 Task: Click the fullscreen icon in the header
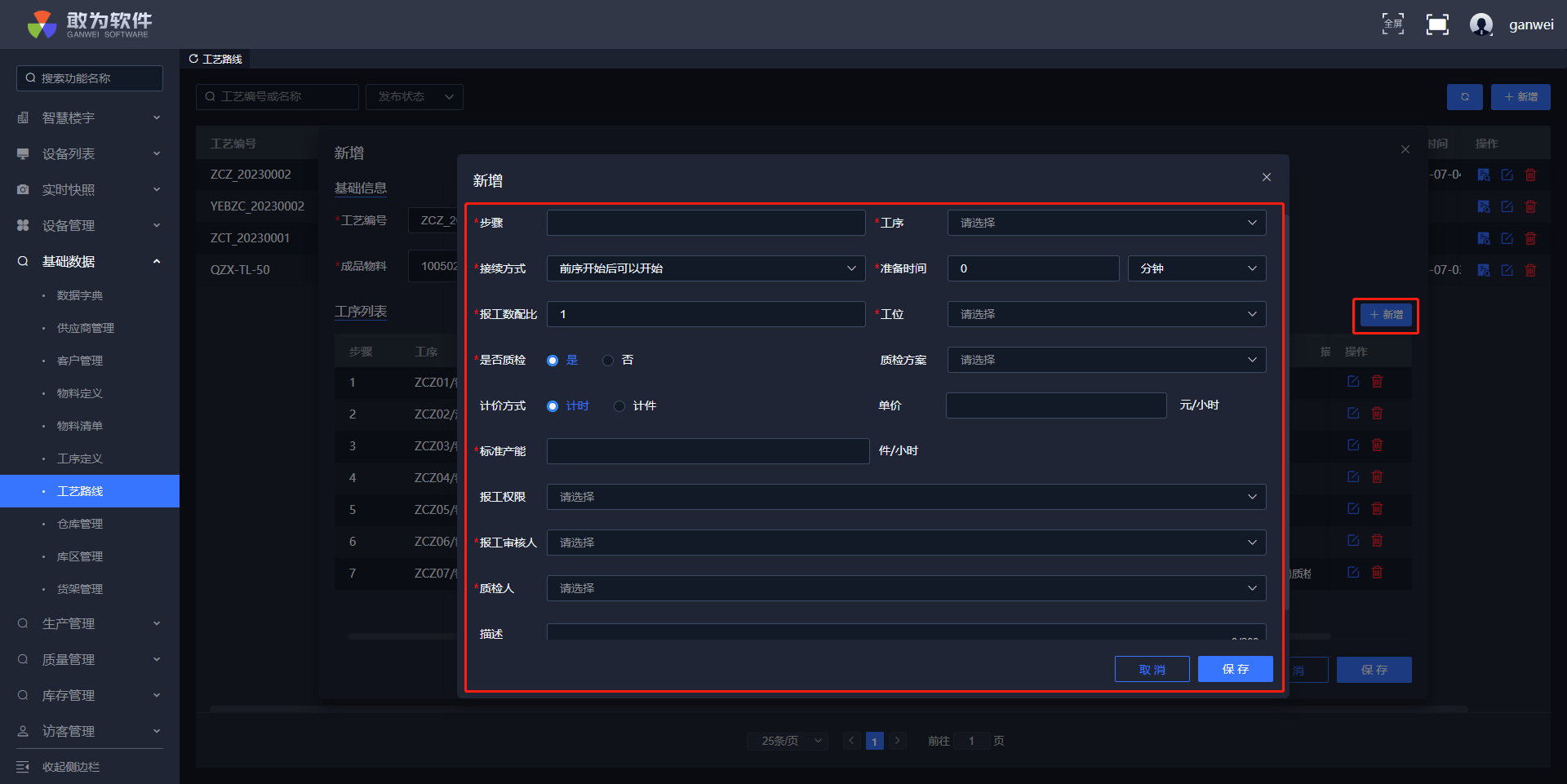click(x=1392, y=24)
